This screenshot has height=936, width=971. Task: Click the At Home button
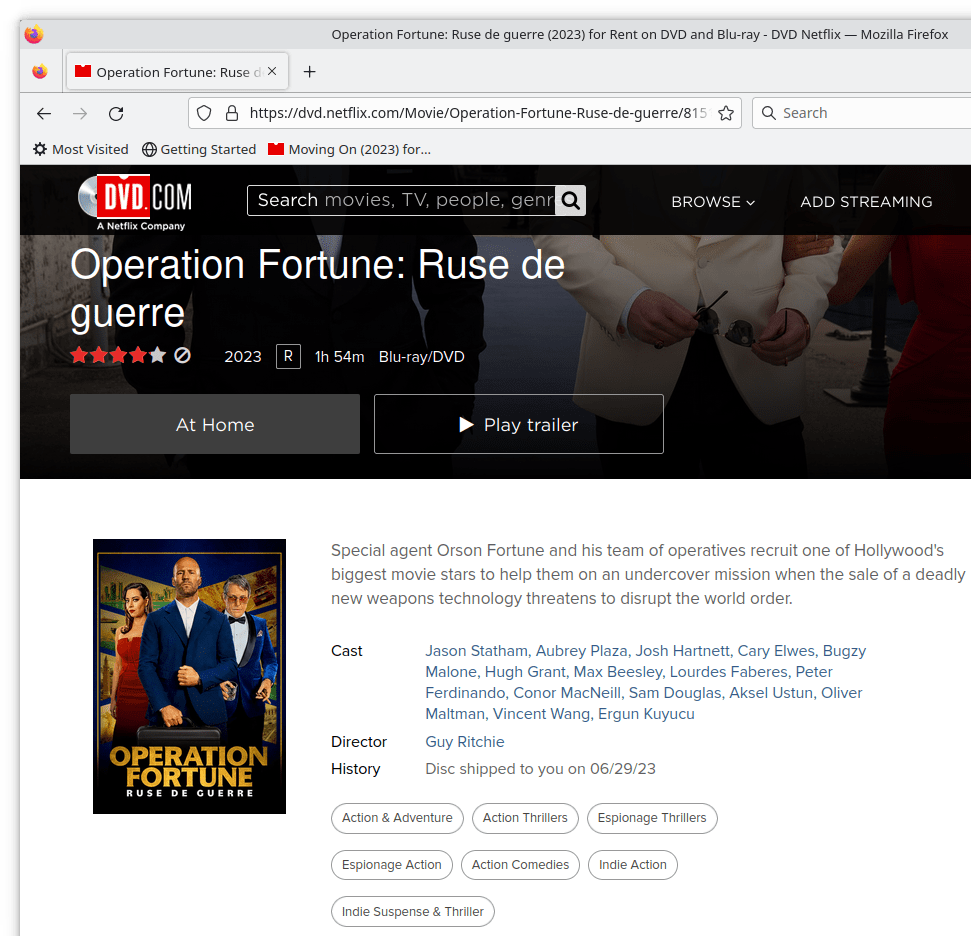pos(215,424)
